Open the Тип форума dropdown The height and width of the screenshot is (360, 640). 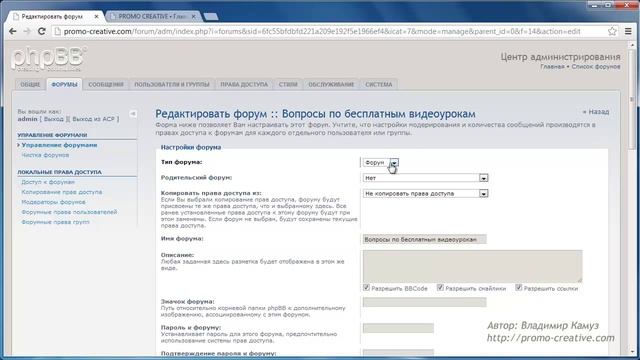(381, 162)
